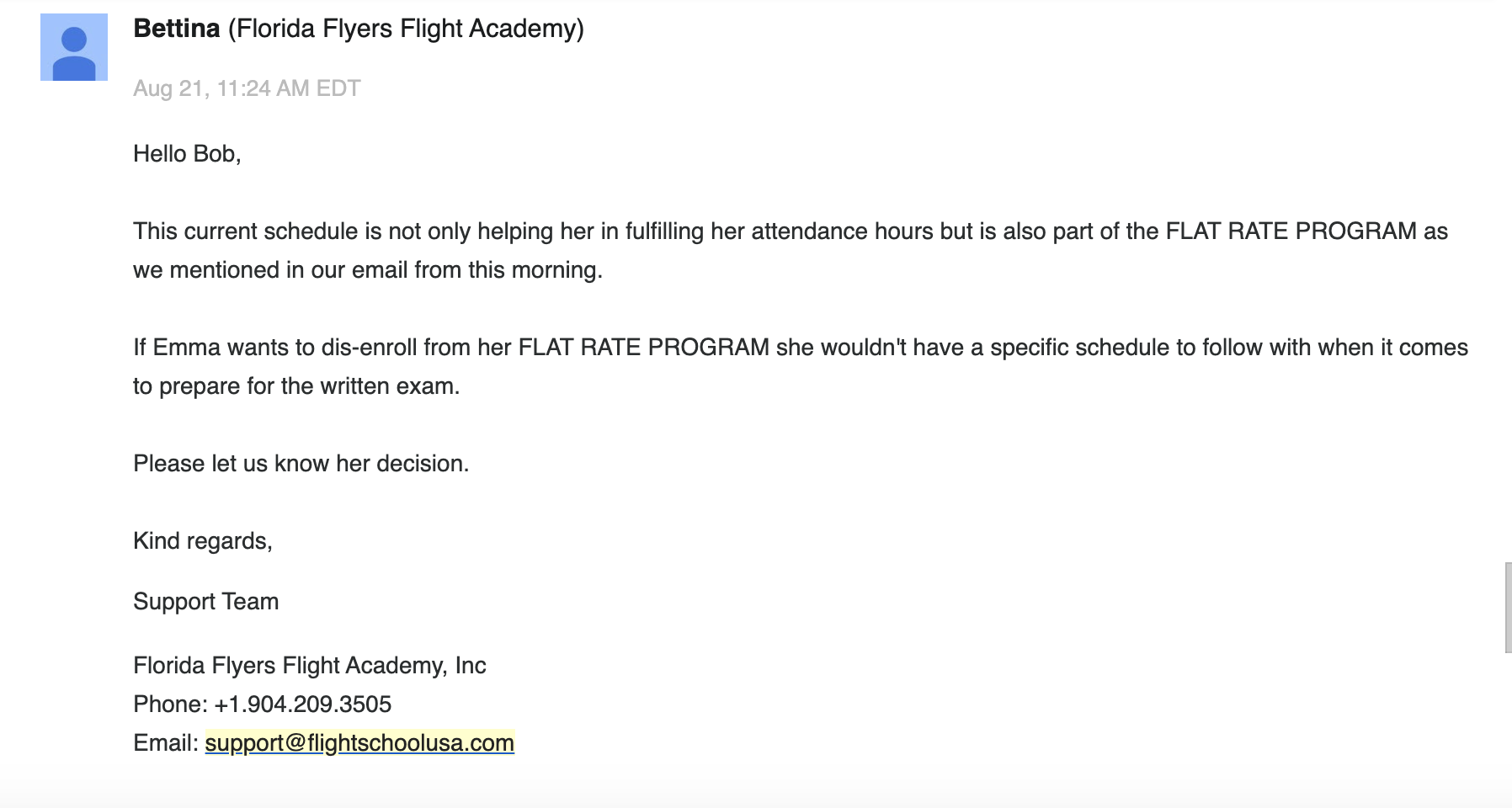Click the Aug 21, 11:24 AM EDT timestamp
Viewport: 1512px width, 808px height.
[x=247, y=88]
